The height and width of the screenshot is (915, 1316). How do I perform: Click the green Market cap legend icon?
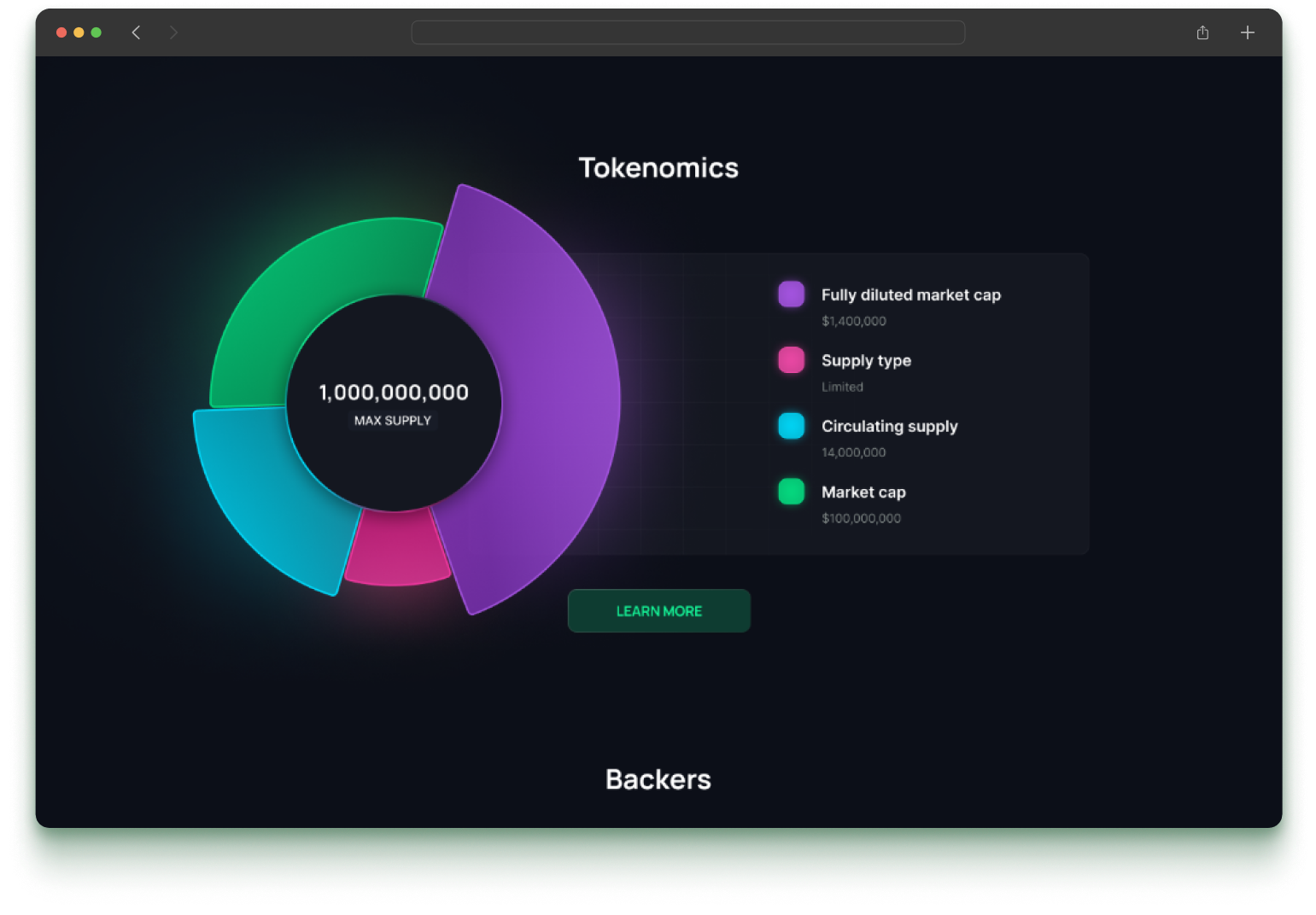point(791,492)
